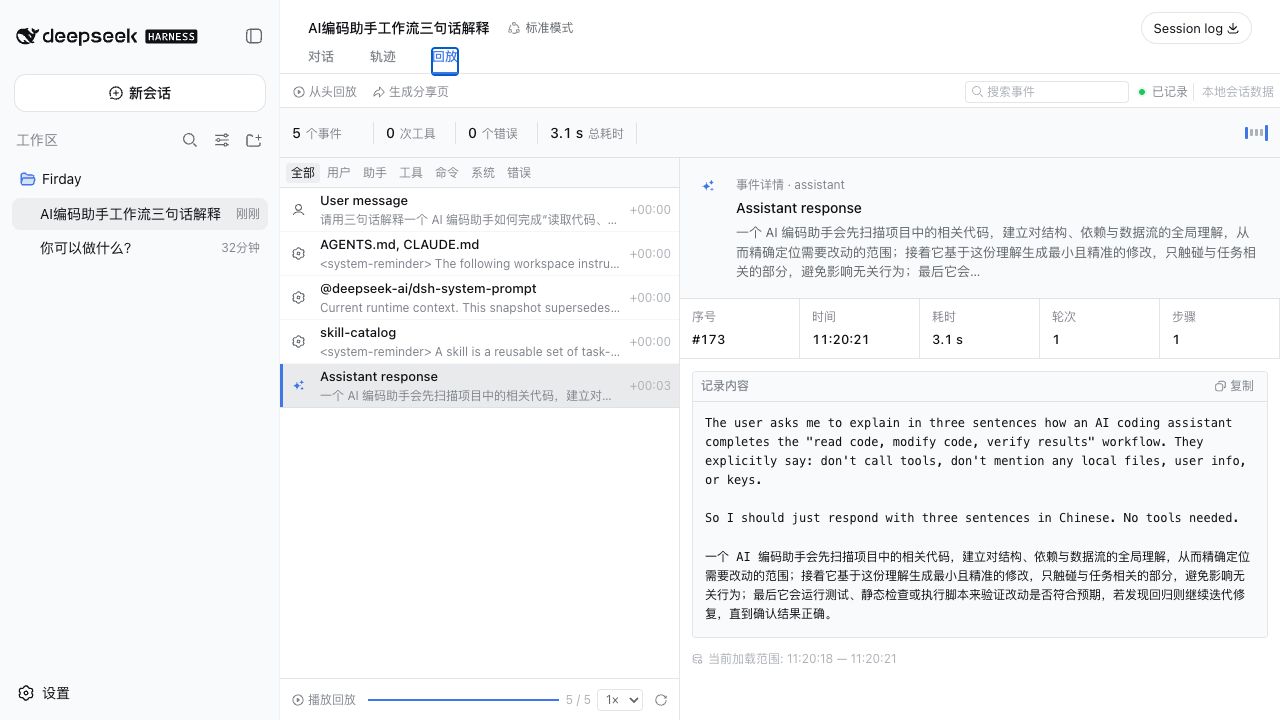Filter events by 系统
The height and width of the screenshot is (720, 1280).
coord(483,172)
